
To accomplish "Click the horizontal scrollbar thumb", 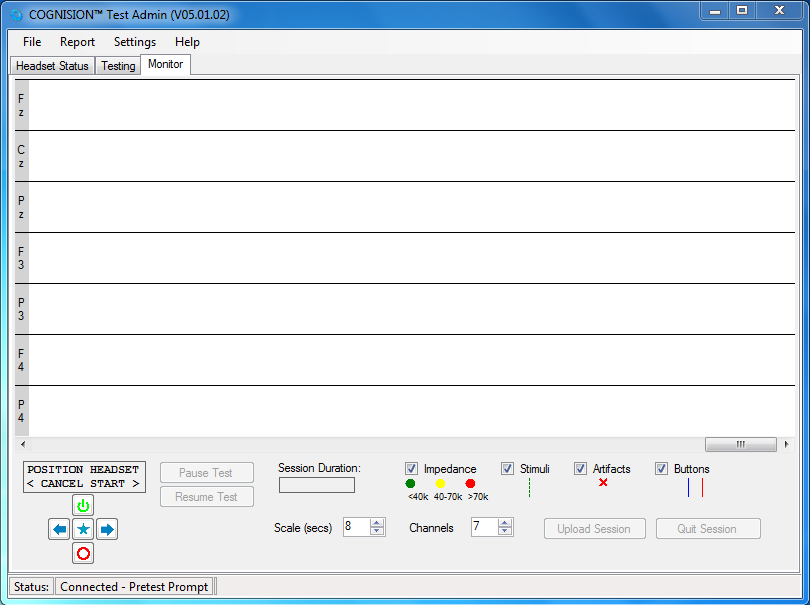I will pyautogui.click(x=740, y=444).
